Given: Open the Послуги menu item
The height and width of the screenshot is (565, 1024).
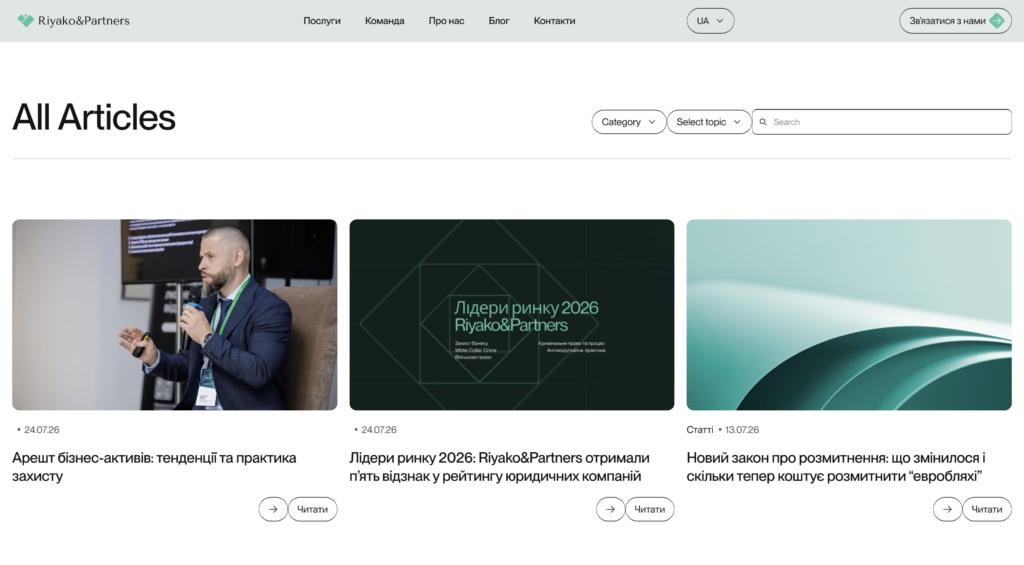Looking at the screenshot, I should [x=322, y=21].
